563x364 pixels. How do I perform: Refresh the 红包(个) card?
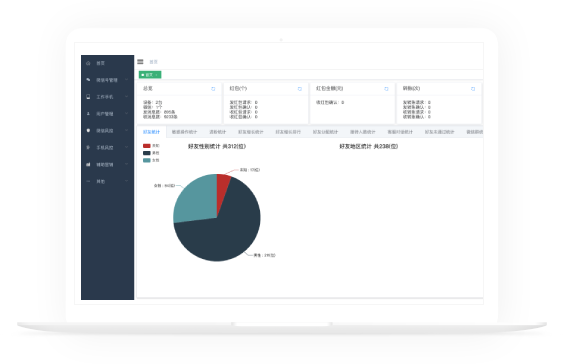coord(300,89)
